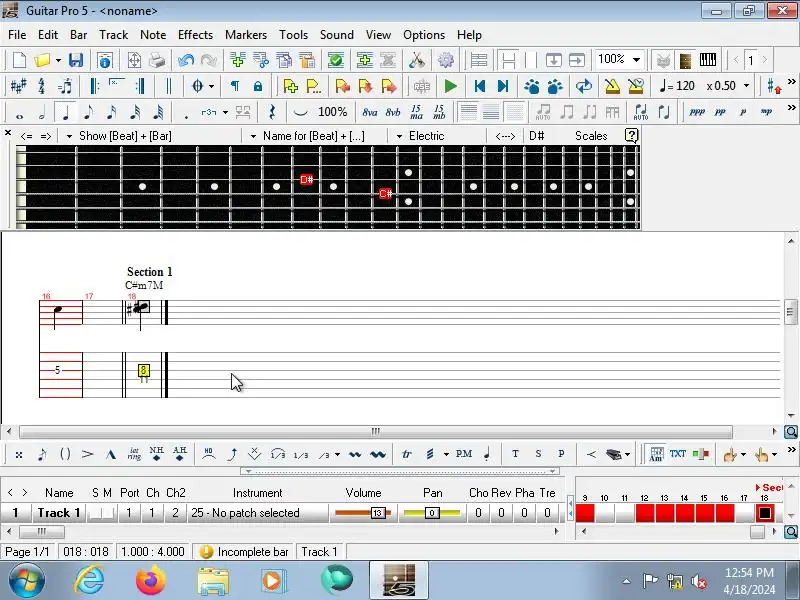Adjust Track 1 Pan slider

(x=432, y=513)
